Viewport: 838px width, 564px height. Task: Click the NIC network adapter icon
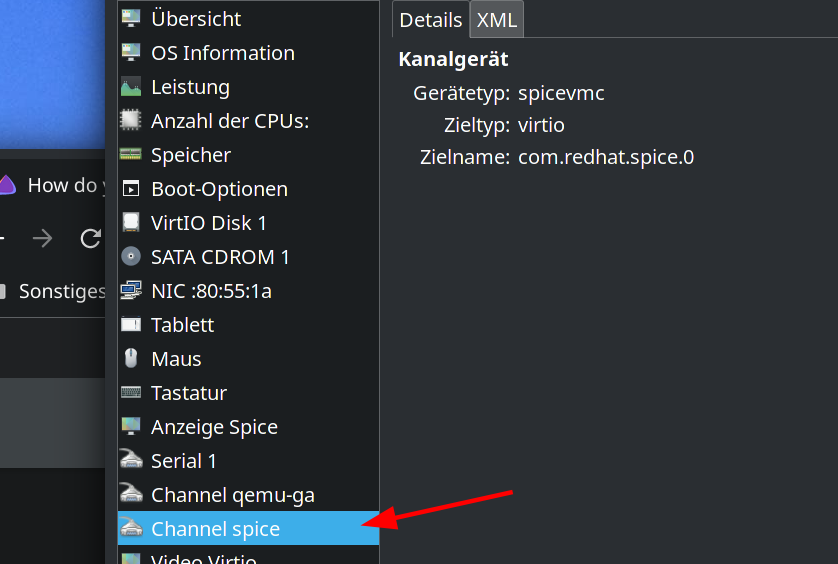click(x=131, y=291)
